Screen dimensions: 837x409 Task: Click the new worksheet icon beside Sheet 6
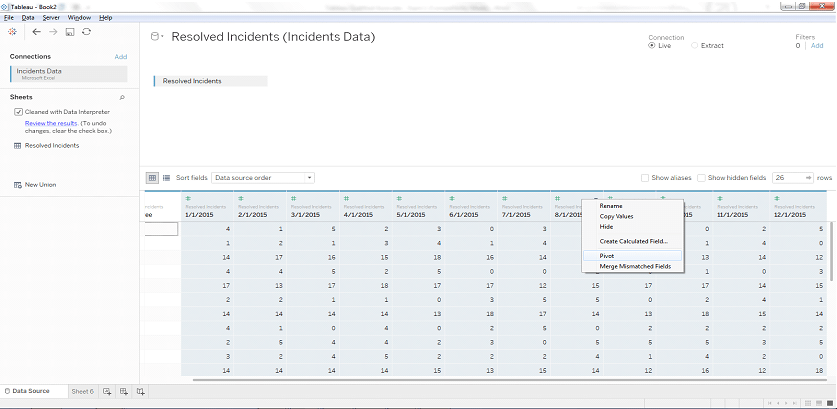(107, 391)
